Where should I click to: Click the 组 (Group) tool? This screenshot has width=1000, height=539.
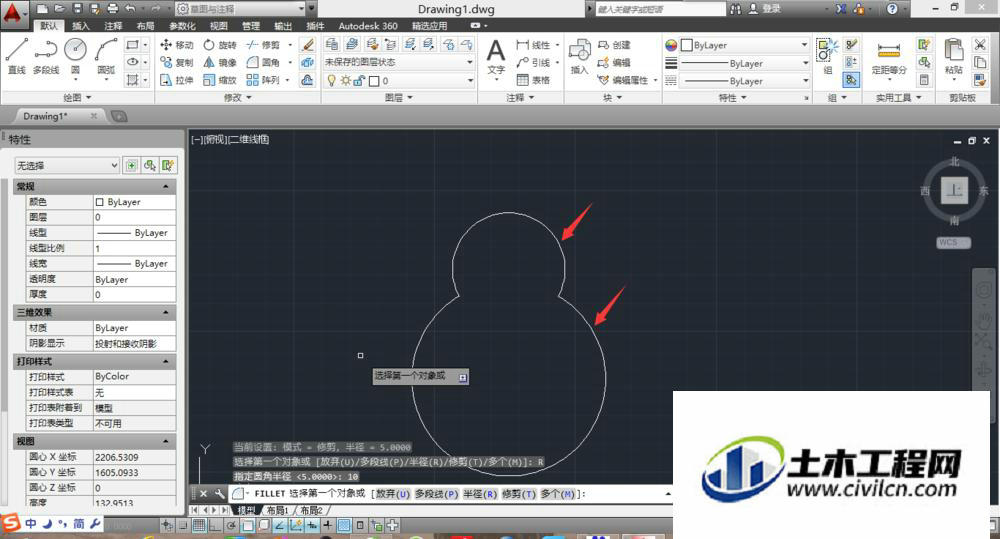pos(828,56)
